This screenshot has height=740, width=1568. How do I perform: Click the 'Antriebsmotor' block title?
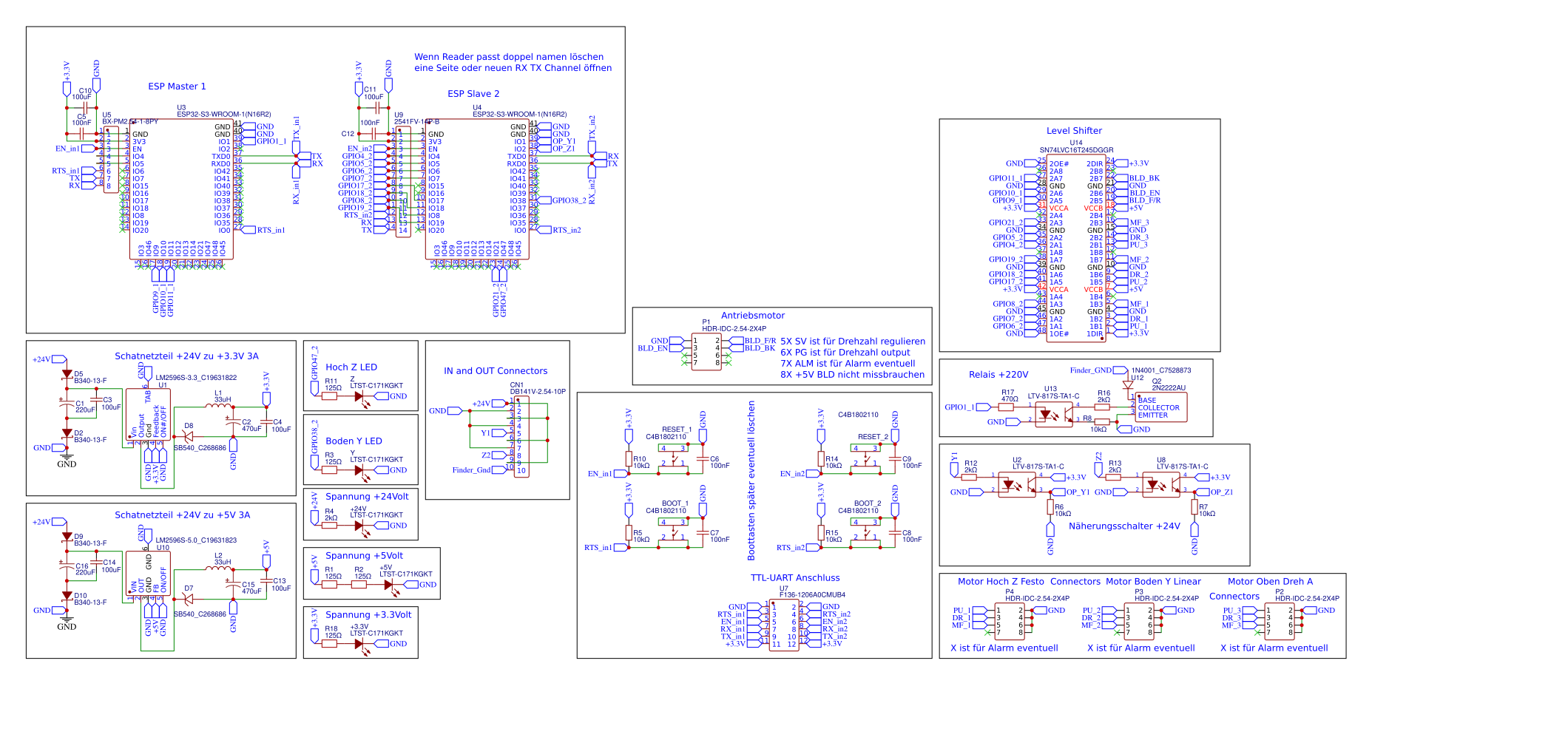[x=753, y=316]
